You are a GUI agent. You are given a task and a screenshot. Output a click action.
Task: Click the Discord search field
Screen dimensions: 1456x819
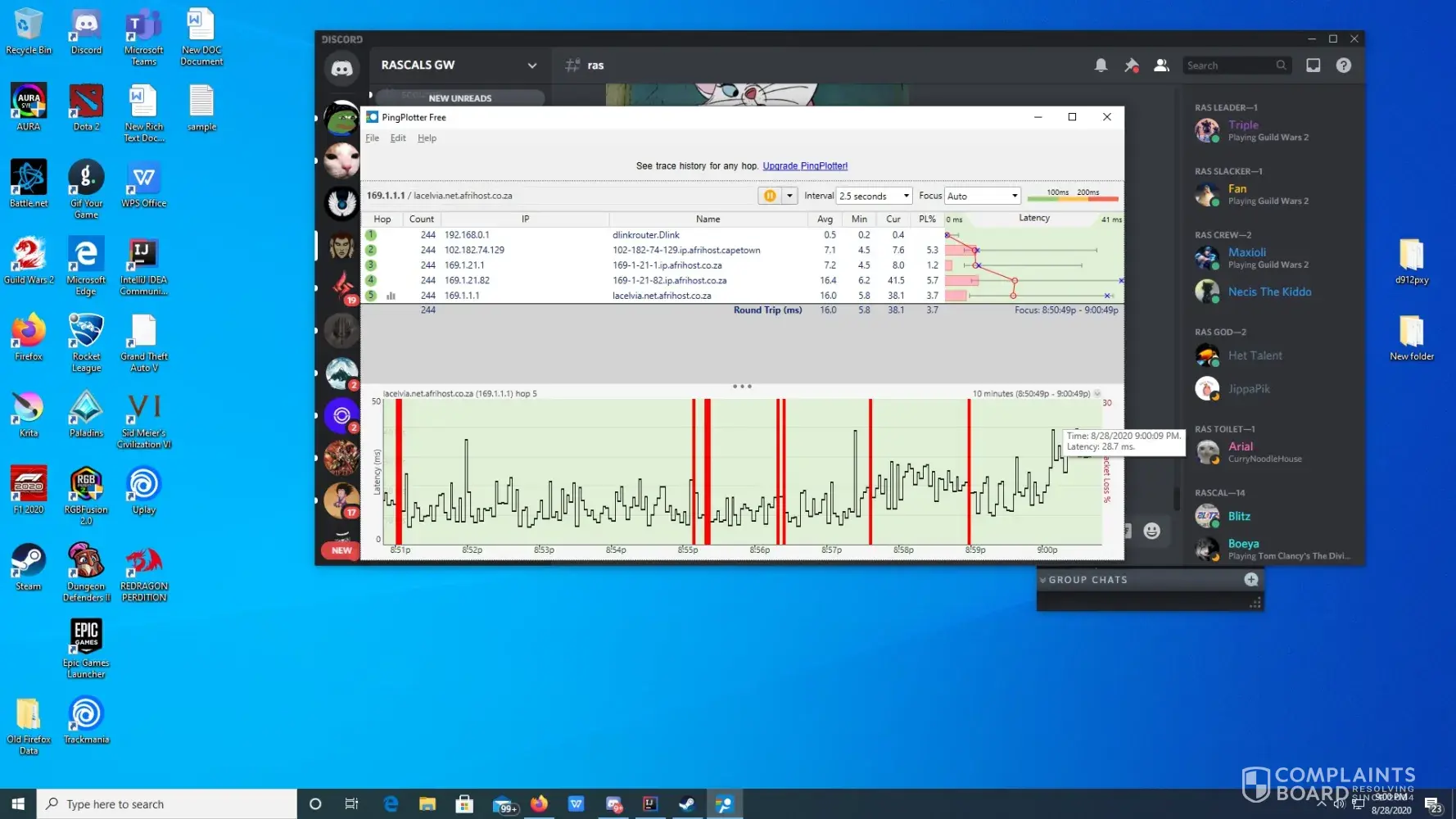[1229, 66]
